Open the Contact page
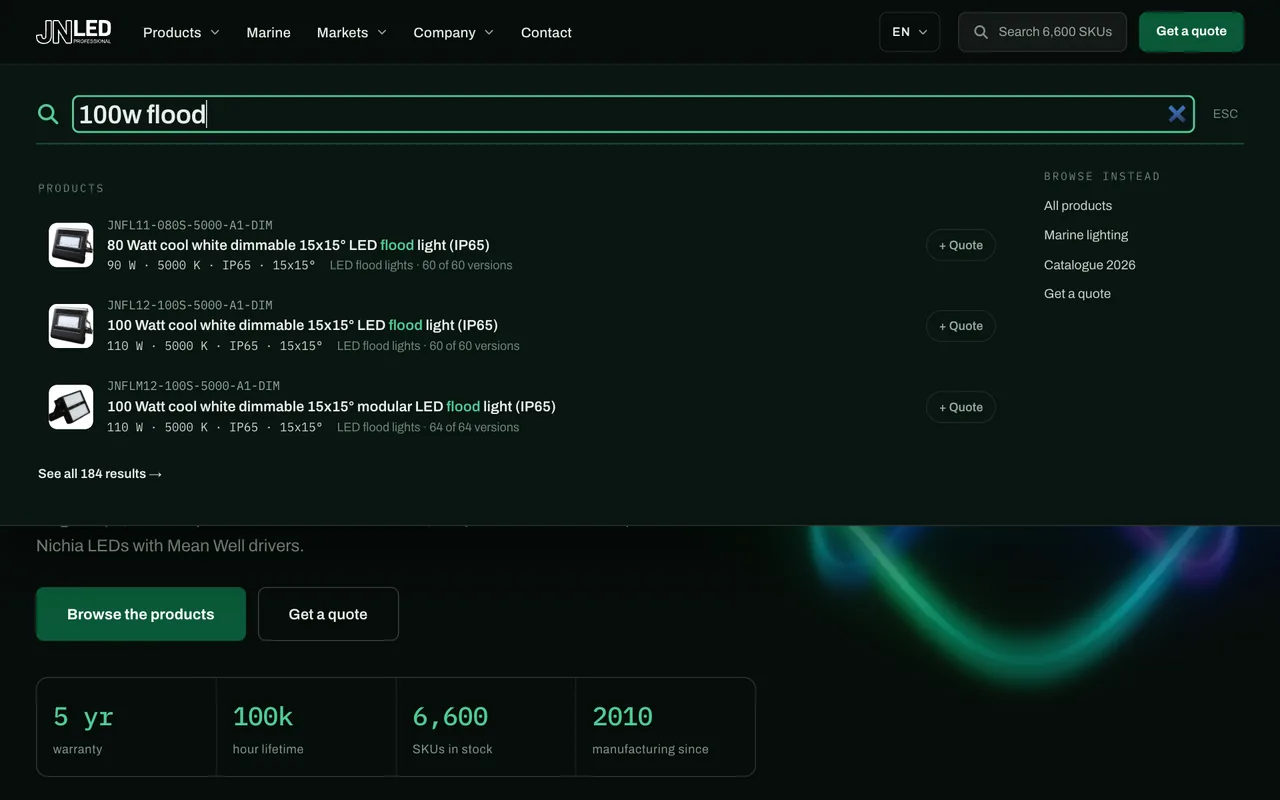The height and width of the screenshot is (800, 1280). [x=546, y=32]
